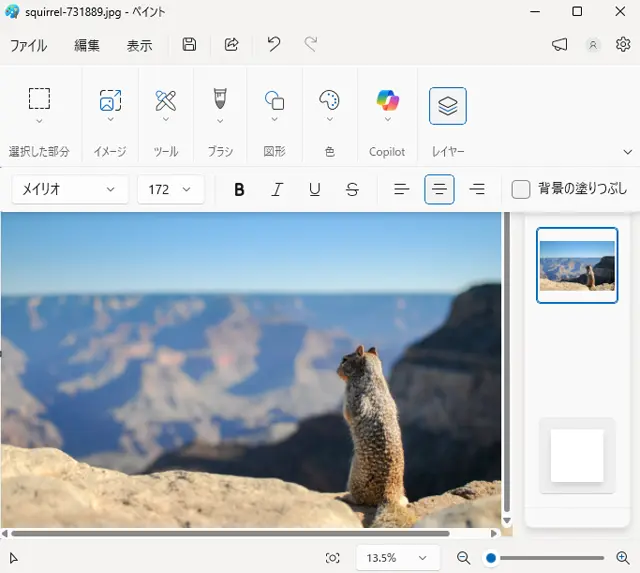Toggle strikethrough text formatting

pos(352,189)
